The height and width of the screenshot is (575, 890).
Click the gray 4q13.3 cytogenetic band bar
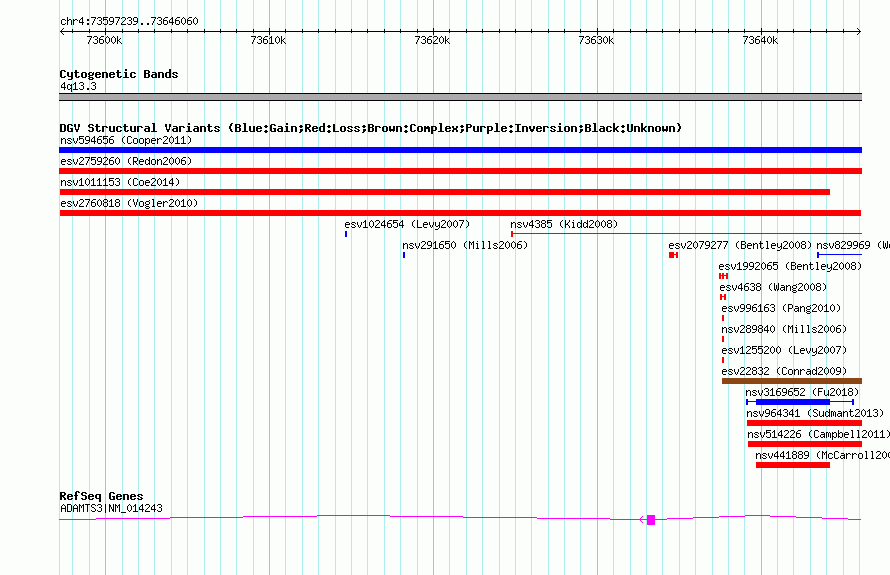pyautogui.click(x=460, y=97)
